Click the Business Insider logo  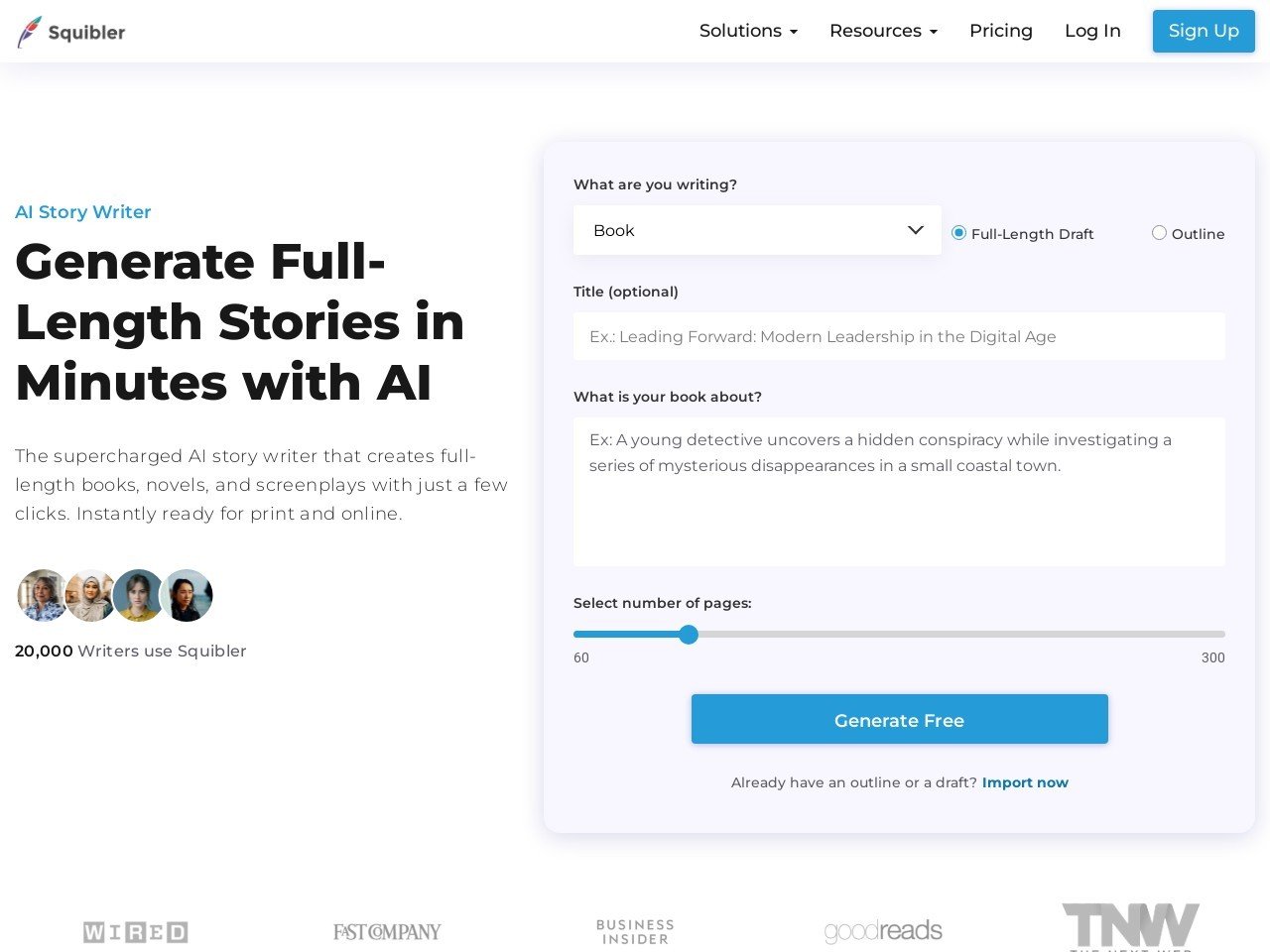(635, 932)
